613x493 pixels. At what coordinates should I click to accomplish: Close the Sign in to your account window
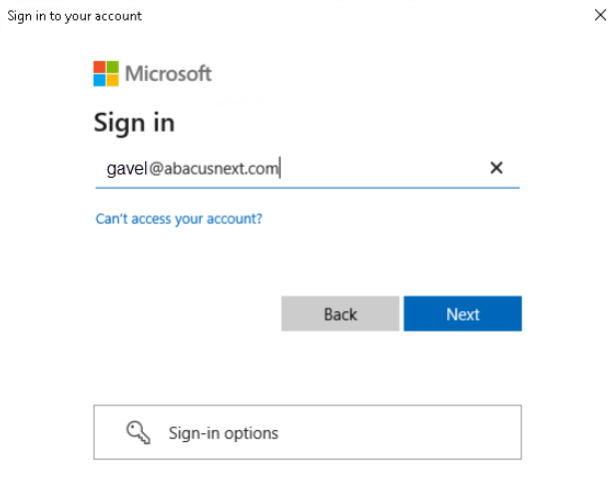600,15
